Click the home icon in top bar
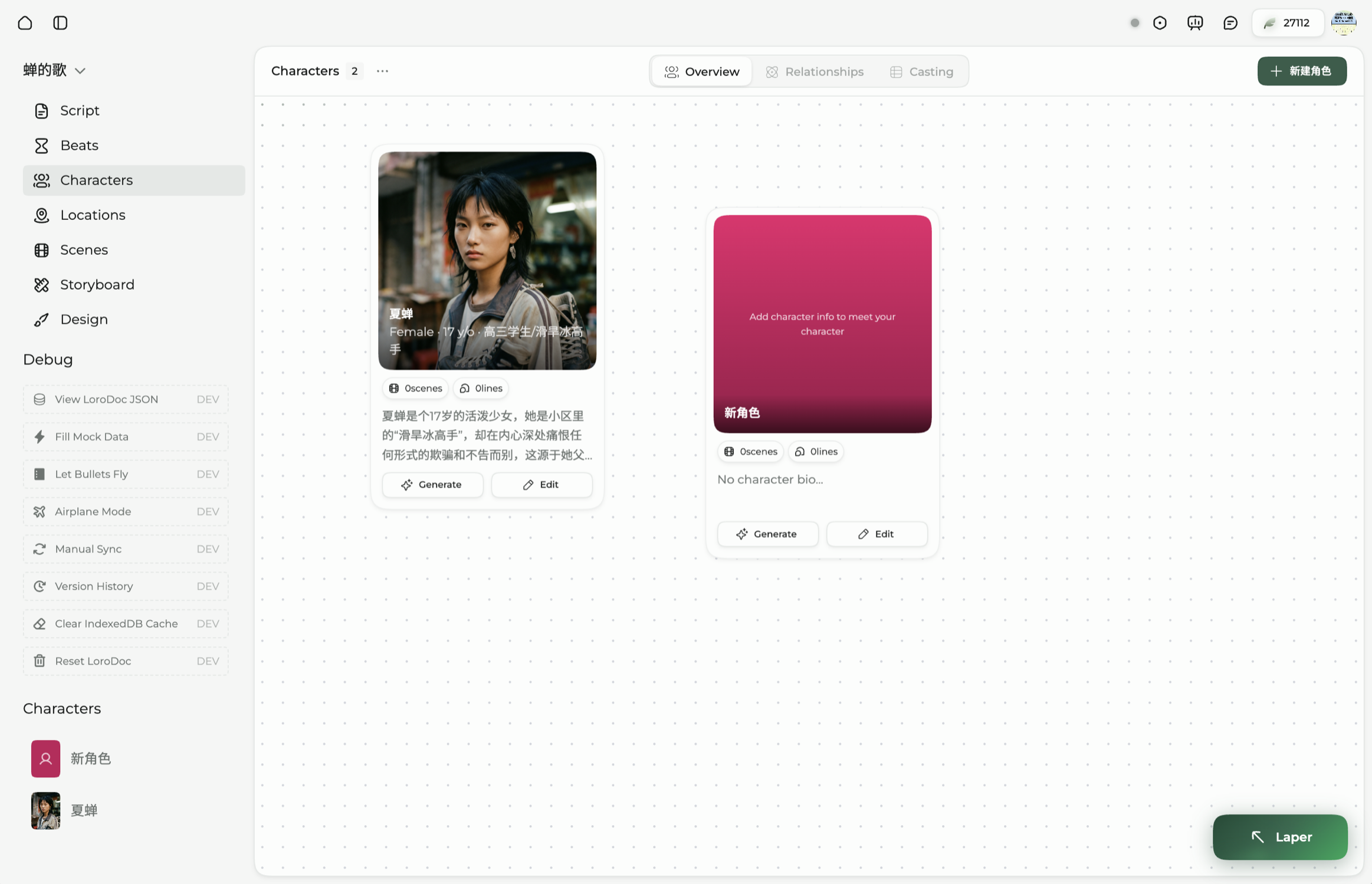 coord(25,23)
